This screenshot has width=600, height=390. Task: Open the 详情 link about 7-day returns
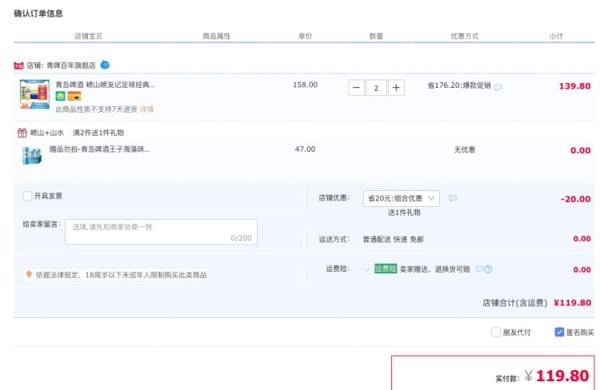click(147, 109)
